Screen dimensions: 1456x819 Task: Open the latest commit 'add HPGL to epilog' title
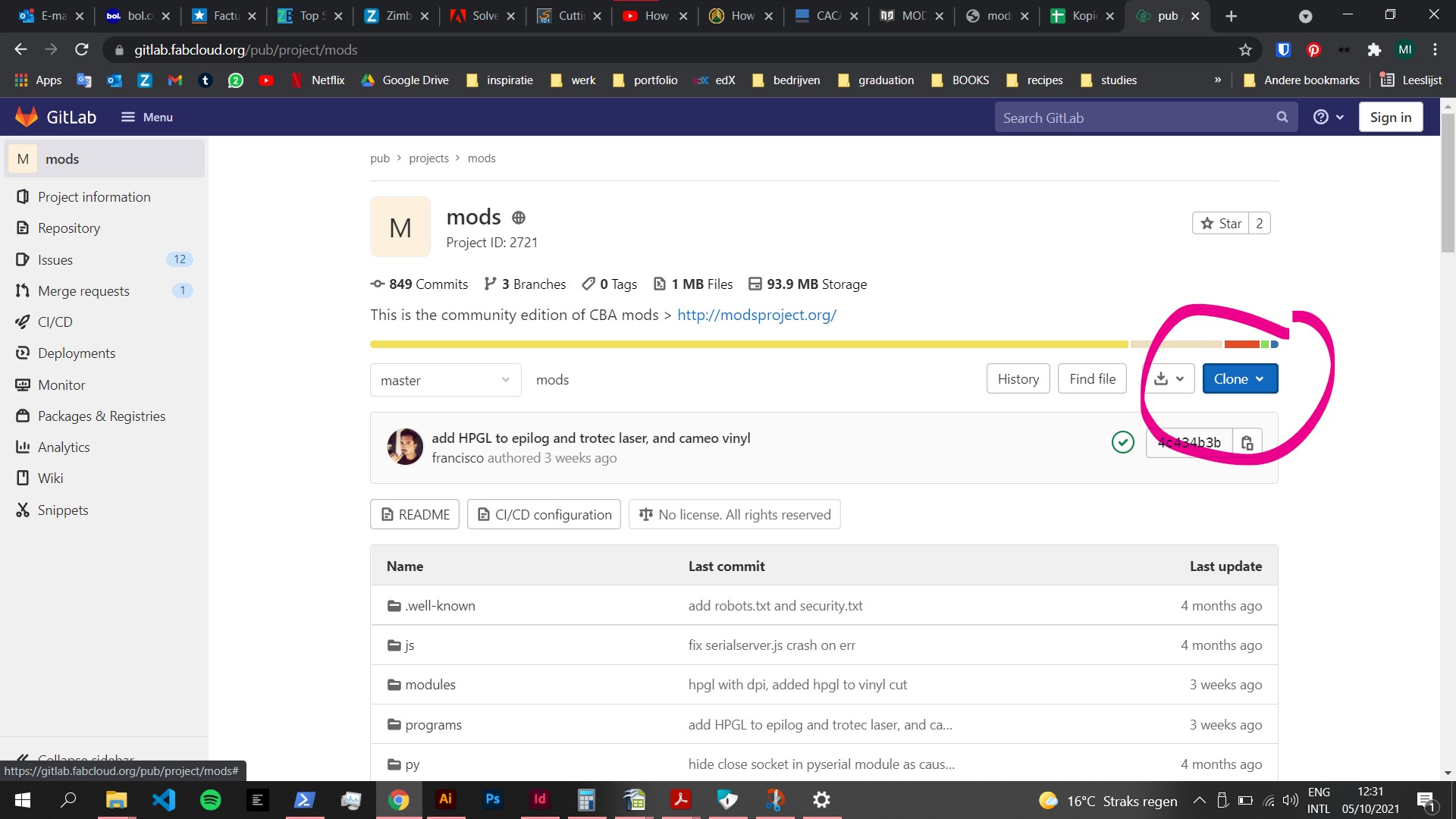[591, 438]
